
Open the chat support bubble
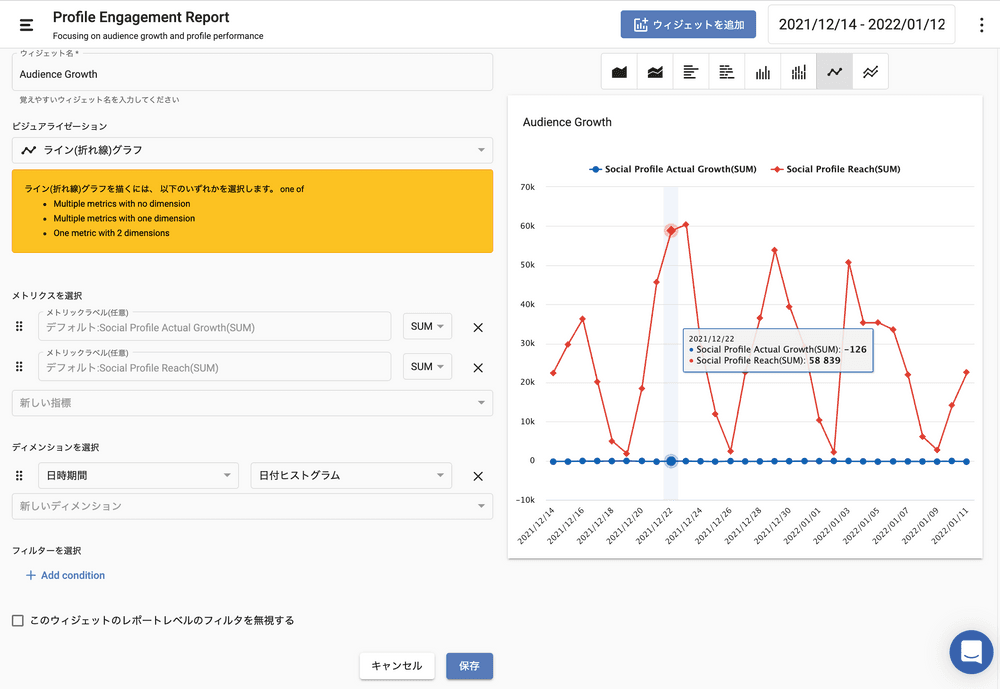click(x=971, y=652)
